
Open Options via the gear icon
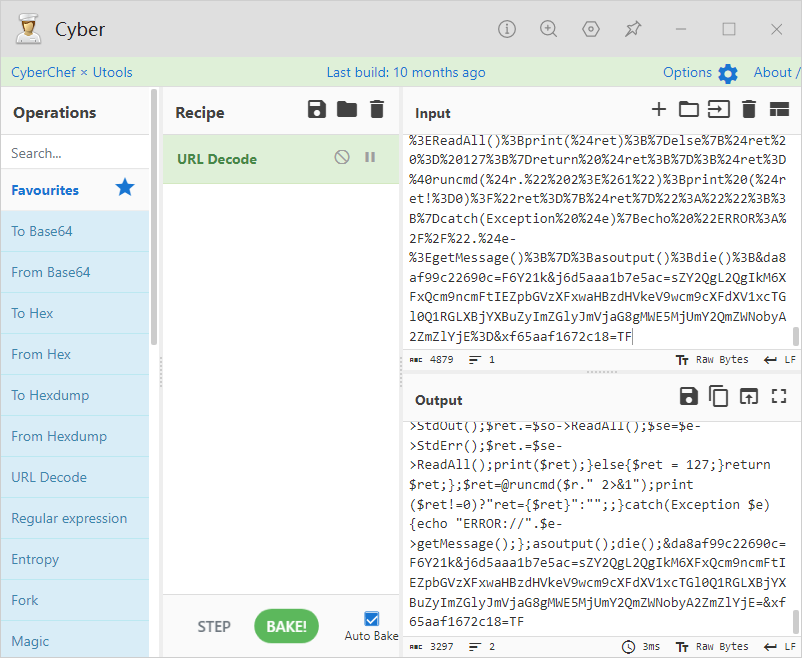(728, 74)
